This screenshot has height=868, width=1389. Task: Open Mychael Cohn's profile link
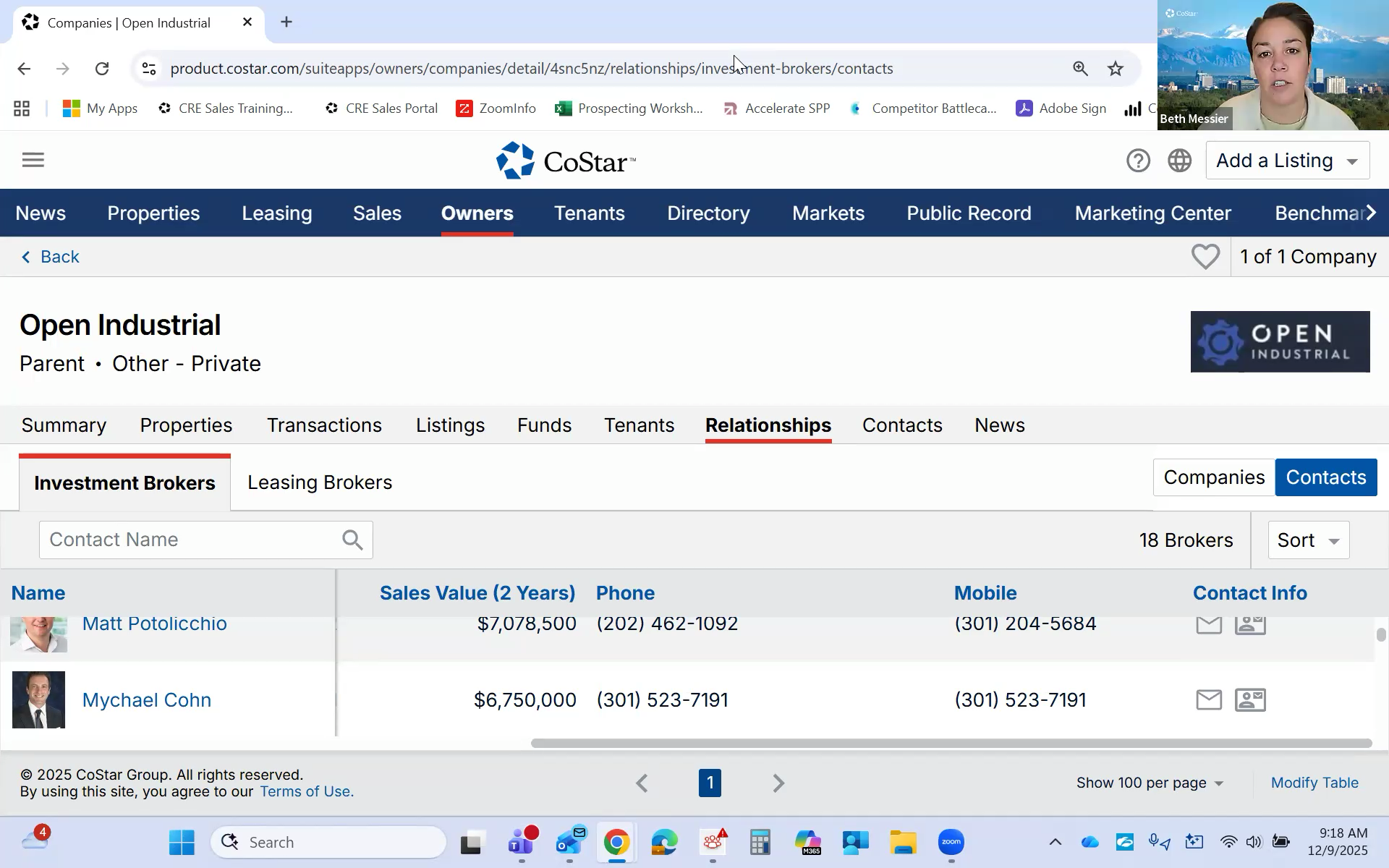coord(147,700)
